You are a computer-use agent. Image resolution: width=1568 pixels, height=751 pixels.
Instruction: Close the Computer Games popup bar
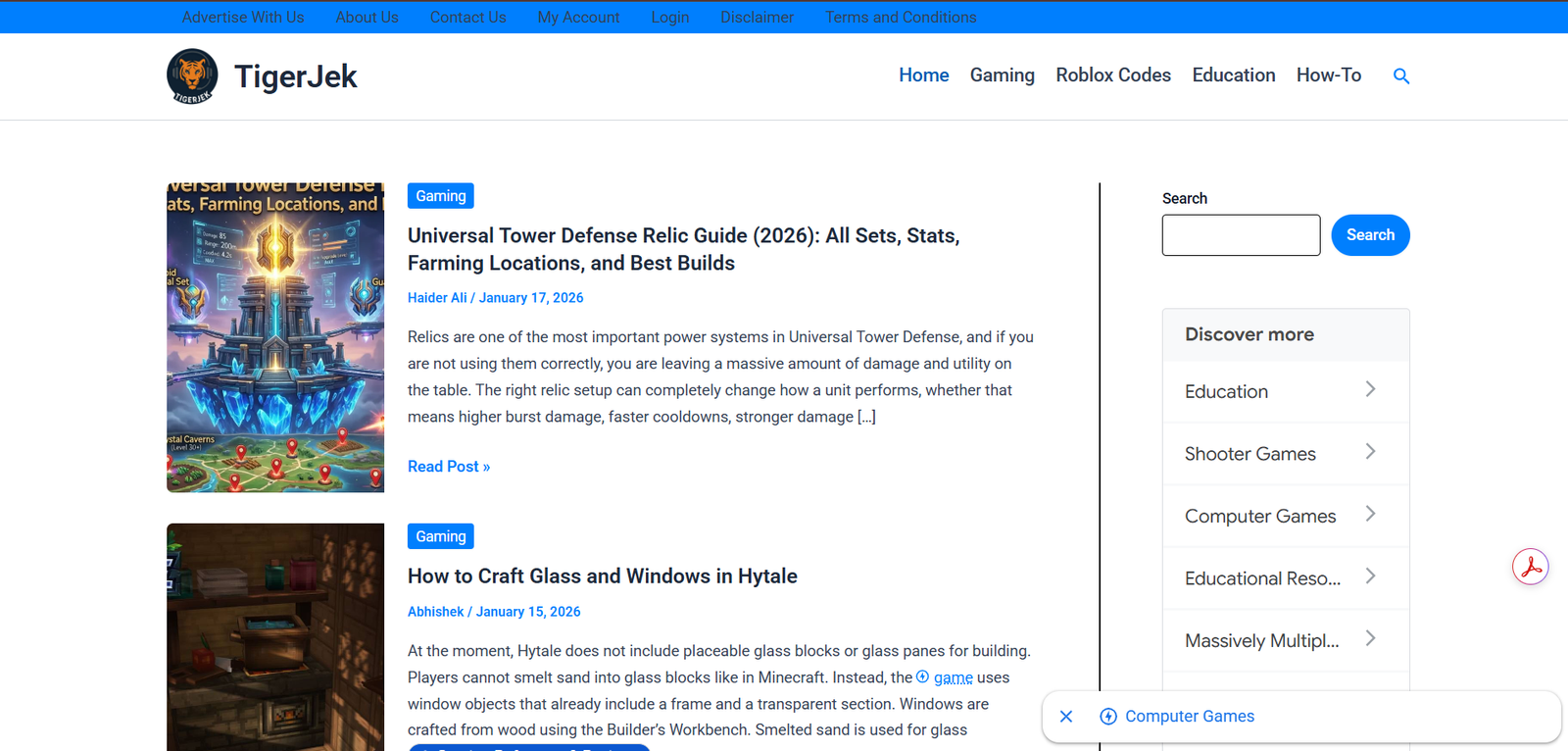[1066, 717]
